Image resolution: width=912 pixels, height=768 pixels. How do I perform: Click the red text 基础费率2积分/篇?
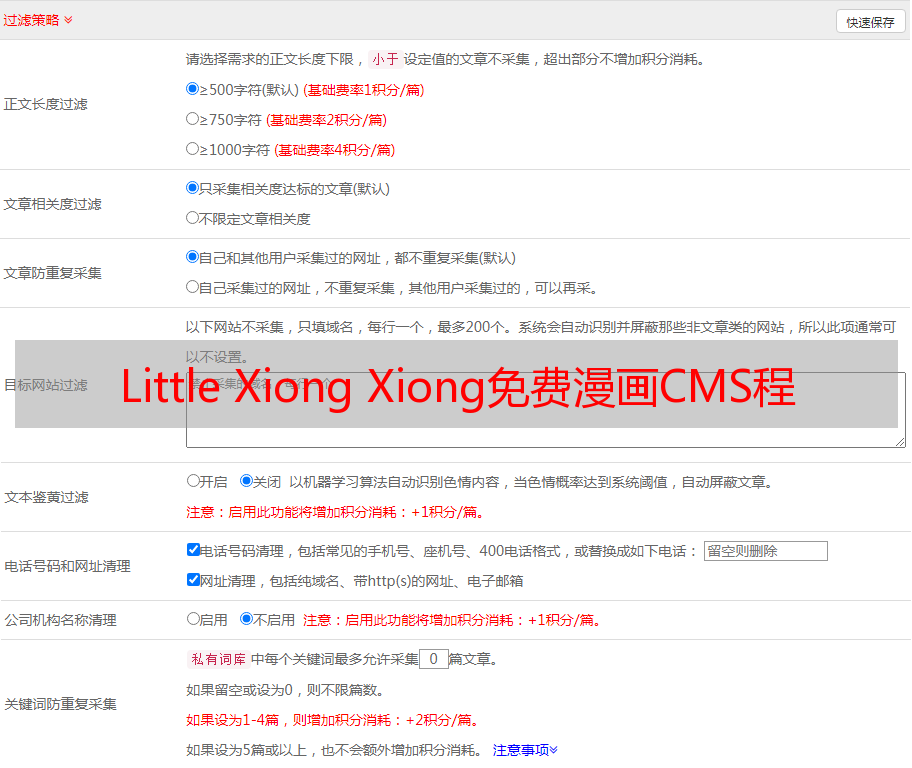coord(326,120)
